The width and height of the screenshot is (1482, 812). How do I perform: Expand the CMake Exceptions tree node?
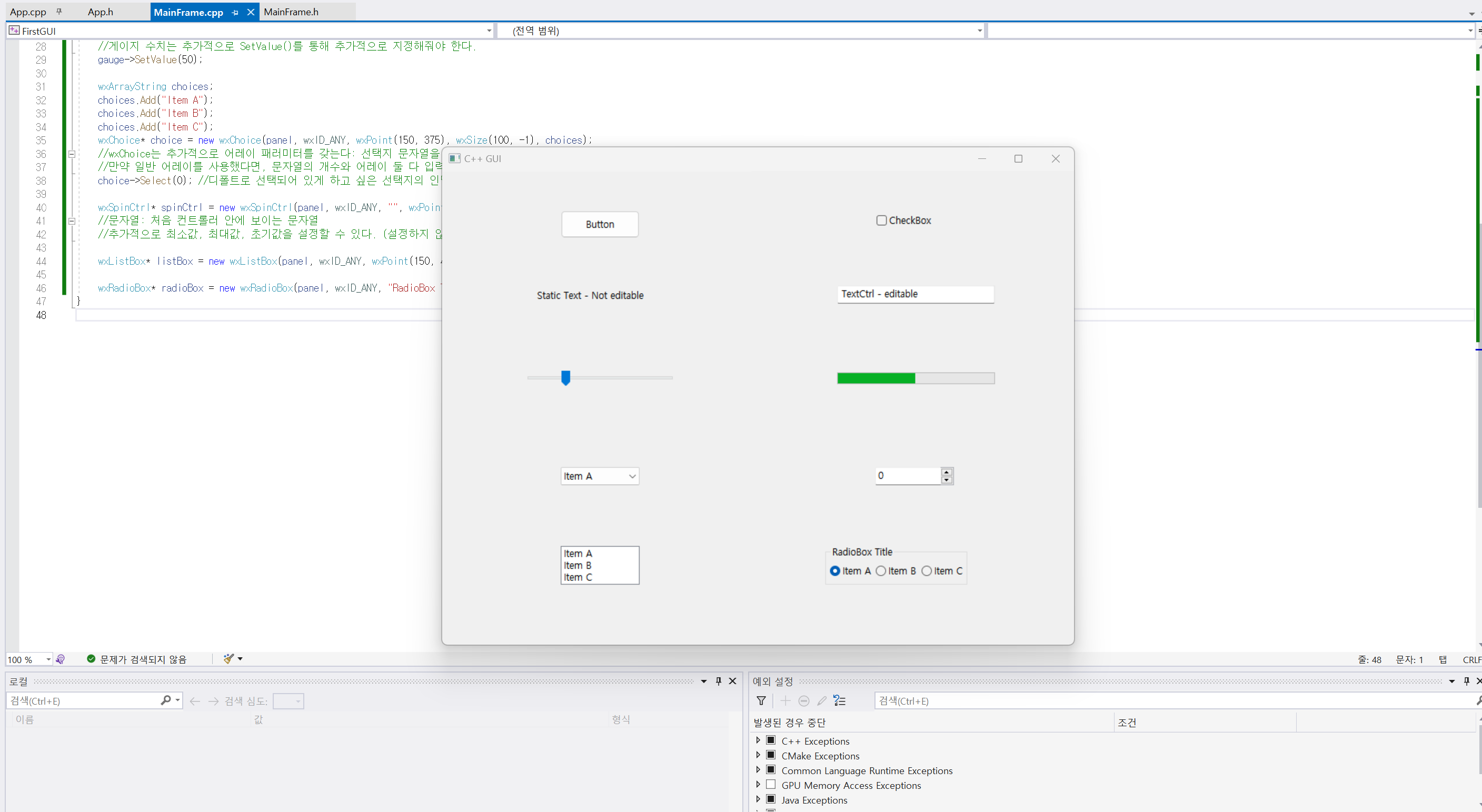click(758, 755)
